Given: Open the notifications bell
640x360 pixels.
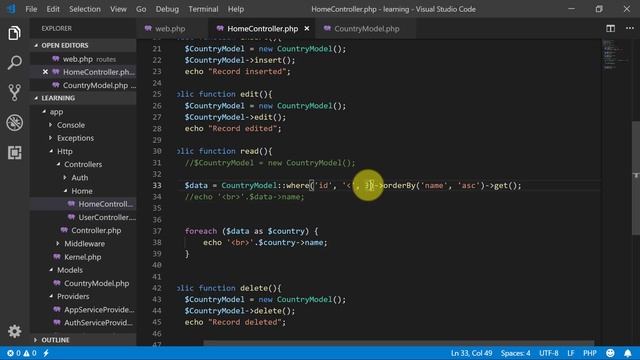Looking at the screenshot, I should (628, 353).
